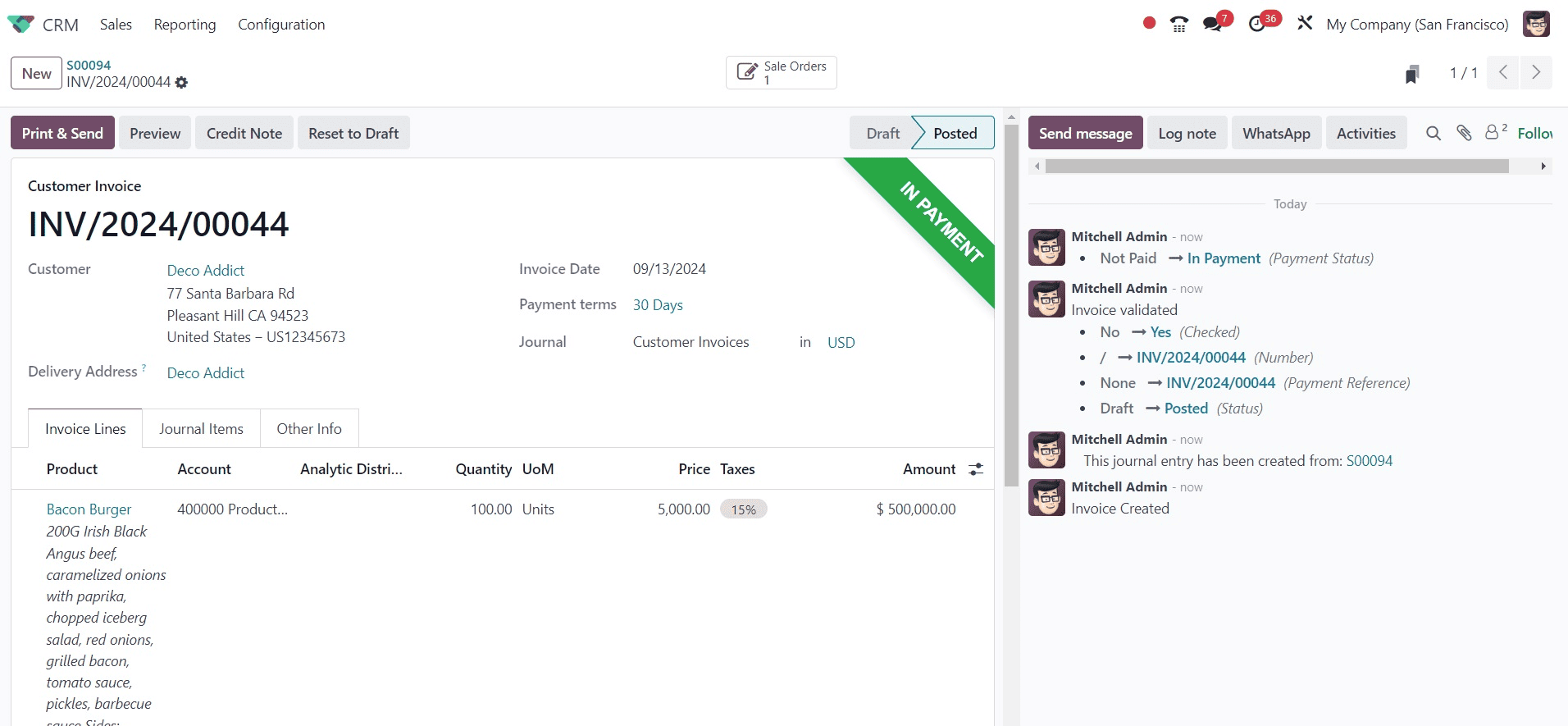Click Print & Send

click(x=62, y=133)
